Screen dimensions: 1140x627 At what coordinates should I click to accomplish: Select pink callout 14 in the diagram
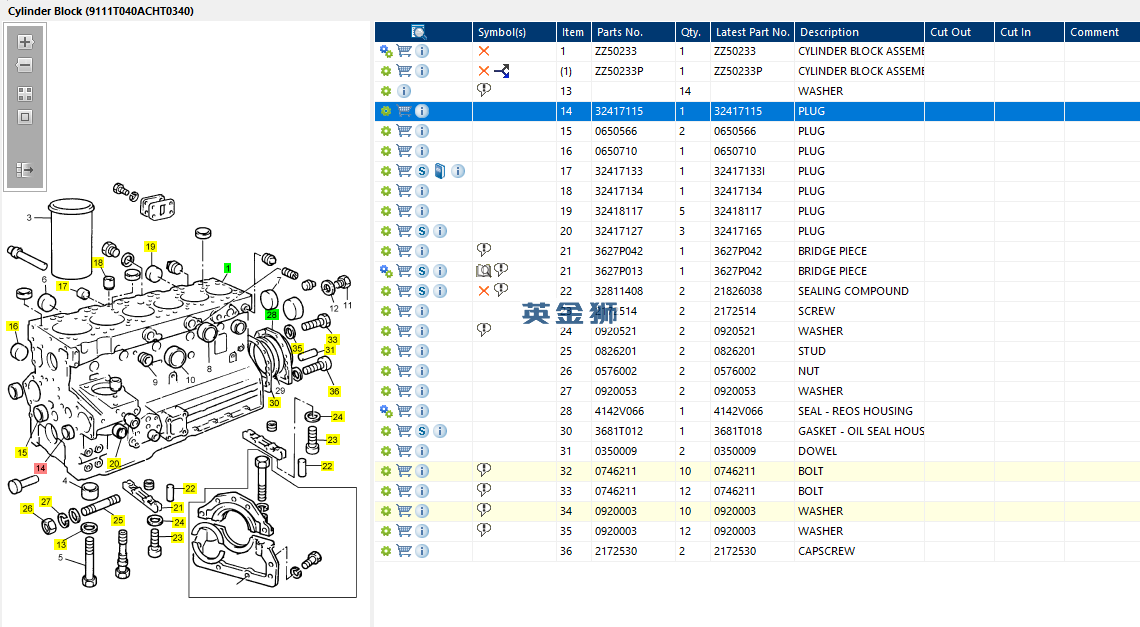[x=40, y=468]
